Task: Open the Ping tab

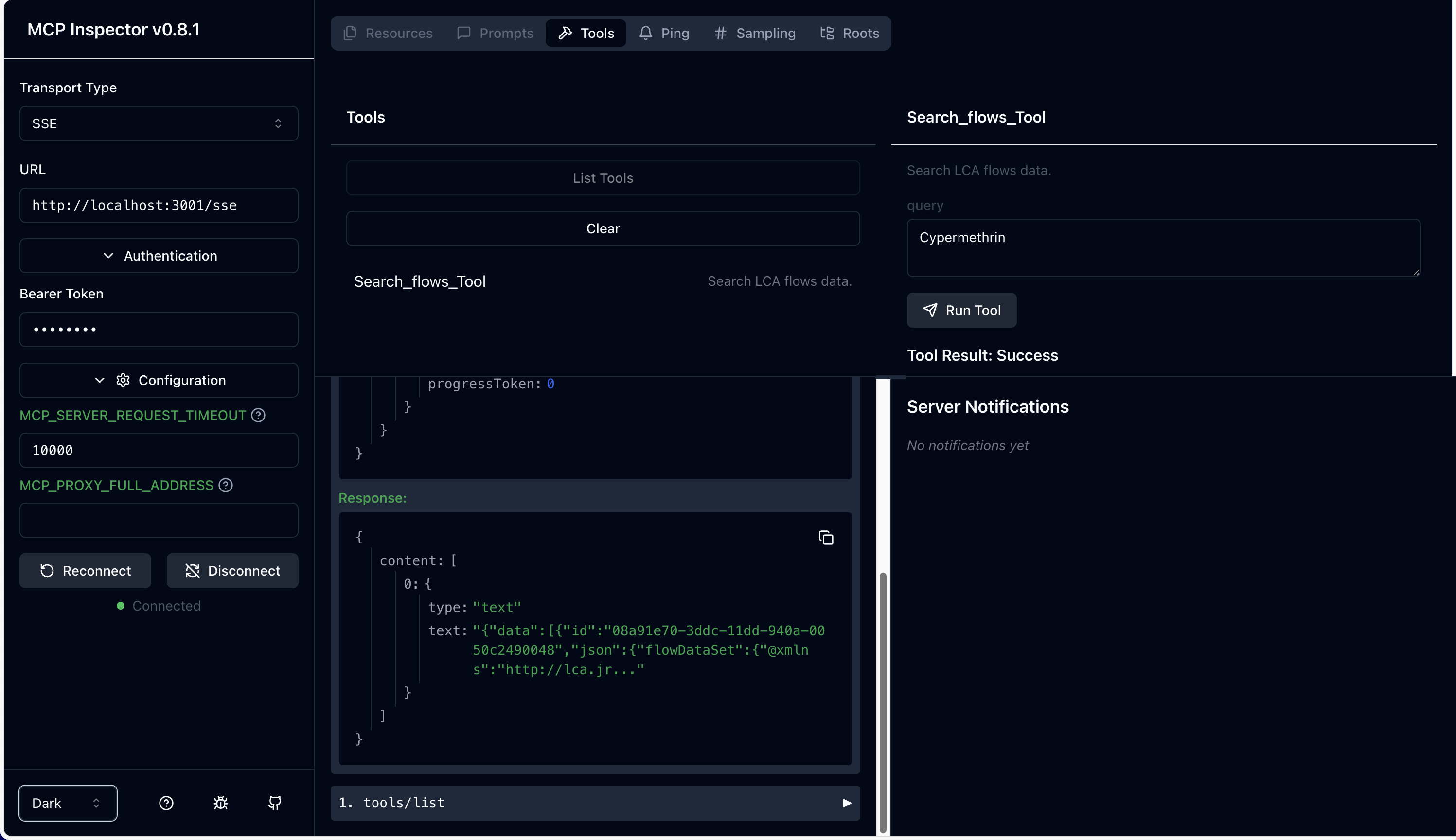Action: [664, 33]
